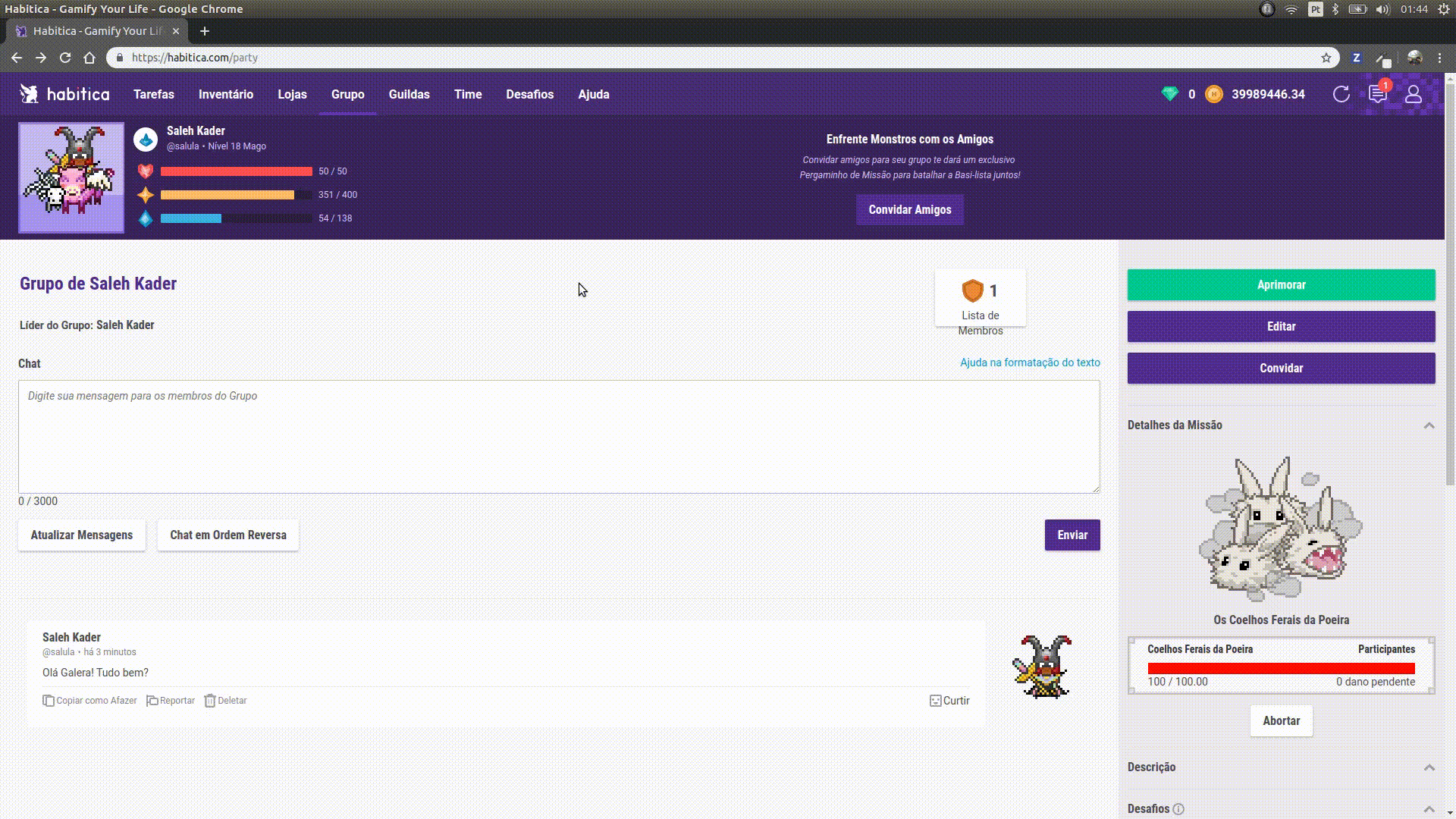The width and height of the screenshot is (1456, 819).
Task: Click the mage class badge icon
Action: (x=146, y=140)
